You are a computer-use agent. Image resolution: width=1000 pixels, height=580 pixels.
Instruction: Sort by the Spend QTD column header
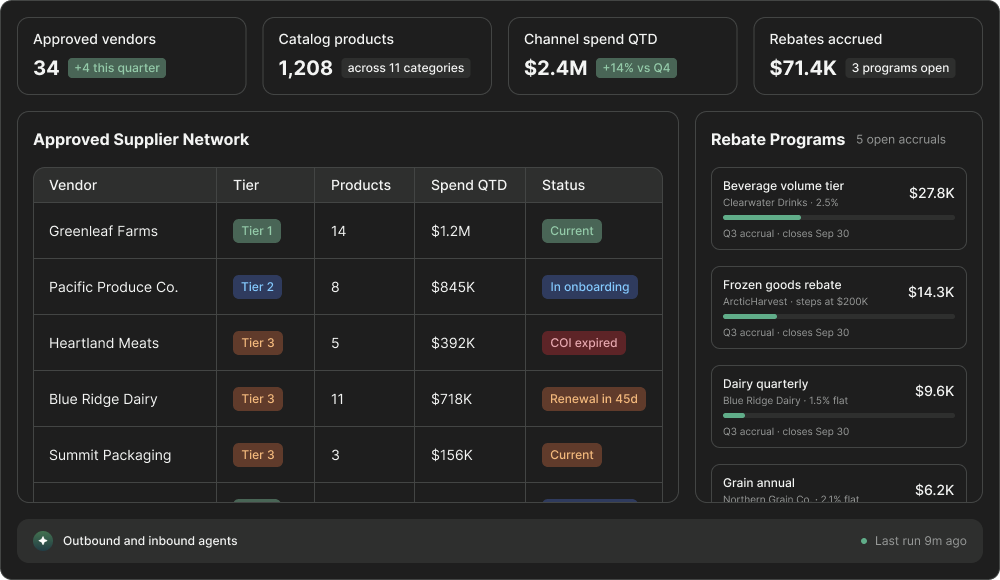tap(469, 185)
